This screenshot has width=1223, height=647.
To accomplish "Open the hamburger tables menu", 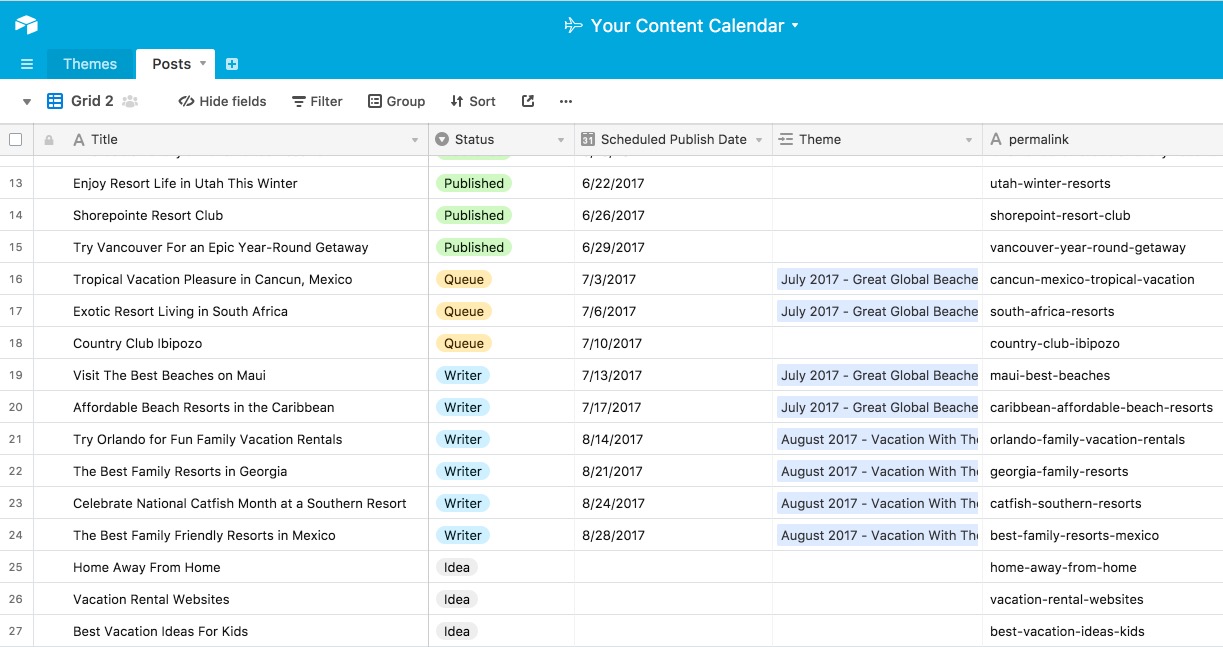I will (27, 64).
